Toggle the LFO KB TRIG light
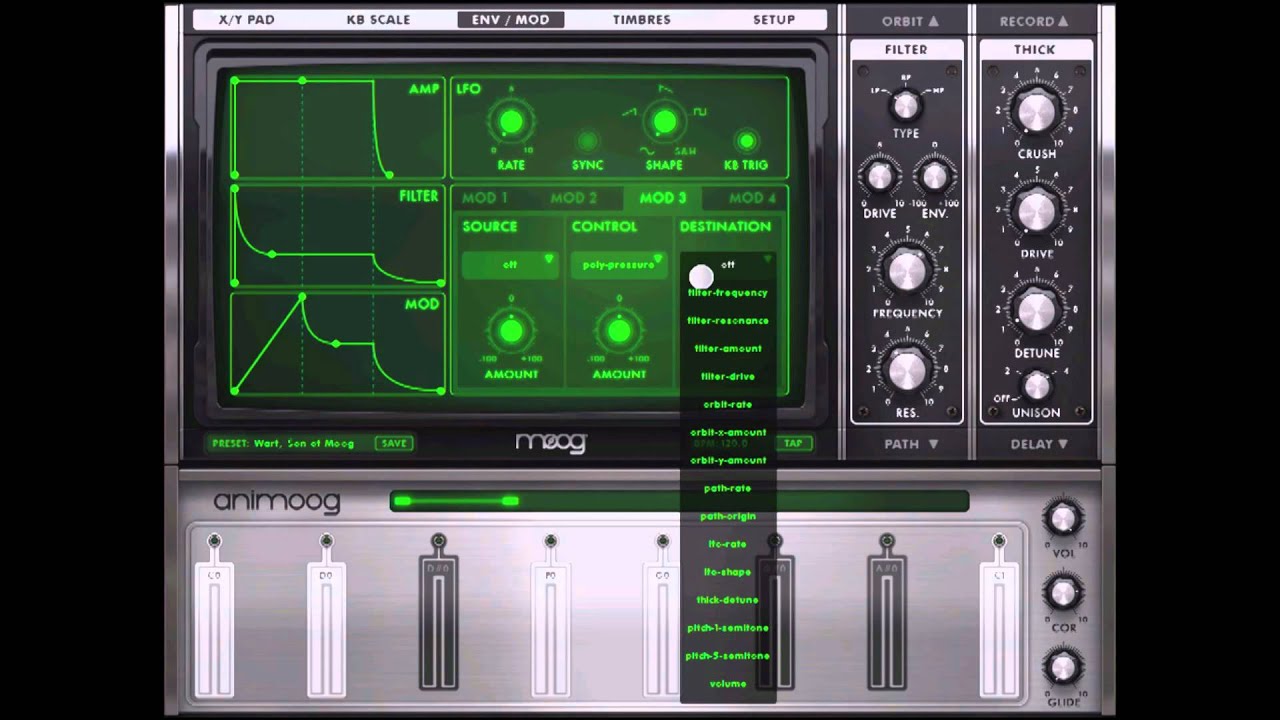1280x720 pixels. coord(745,141)
